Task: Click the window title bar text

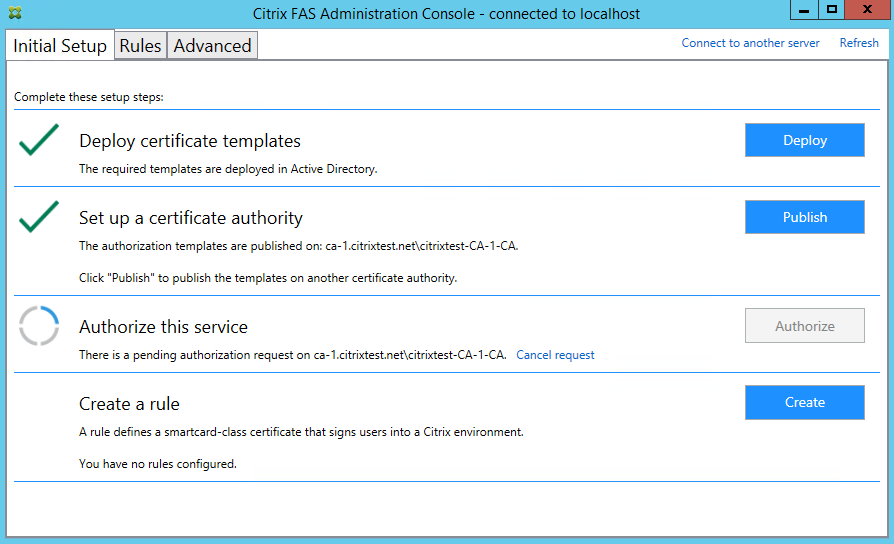Action: click(x=446, y=14)
